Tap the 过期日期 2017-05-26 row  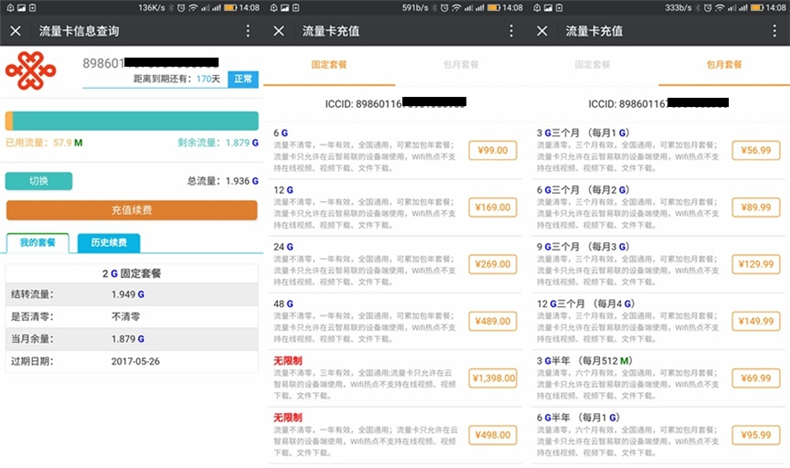[x=131, y=361]
